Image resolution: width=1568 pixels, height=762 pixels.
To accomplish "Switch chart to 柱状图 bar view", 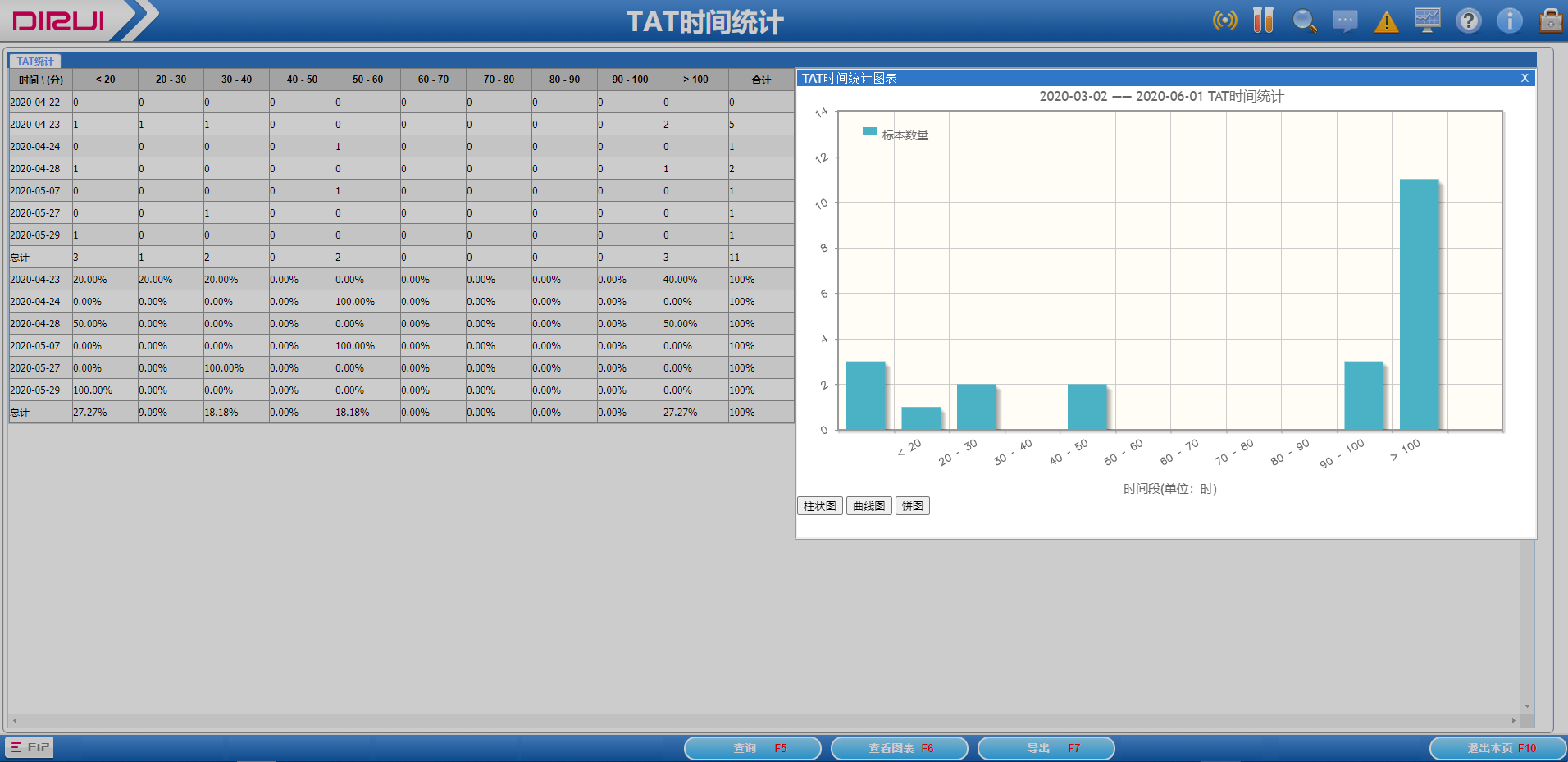I will (x=819, y=506).
